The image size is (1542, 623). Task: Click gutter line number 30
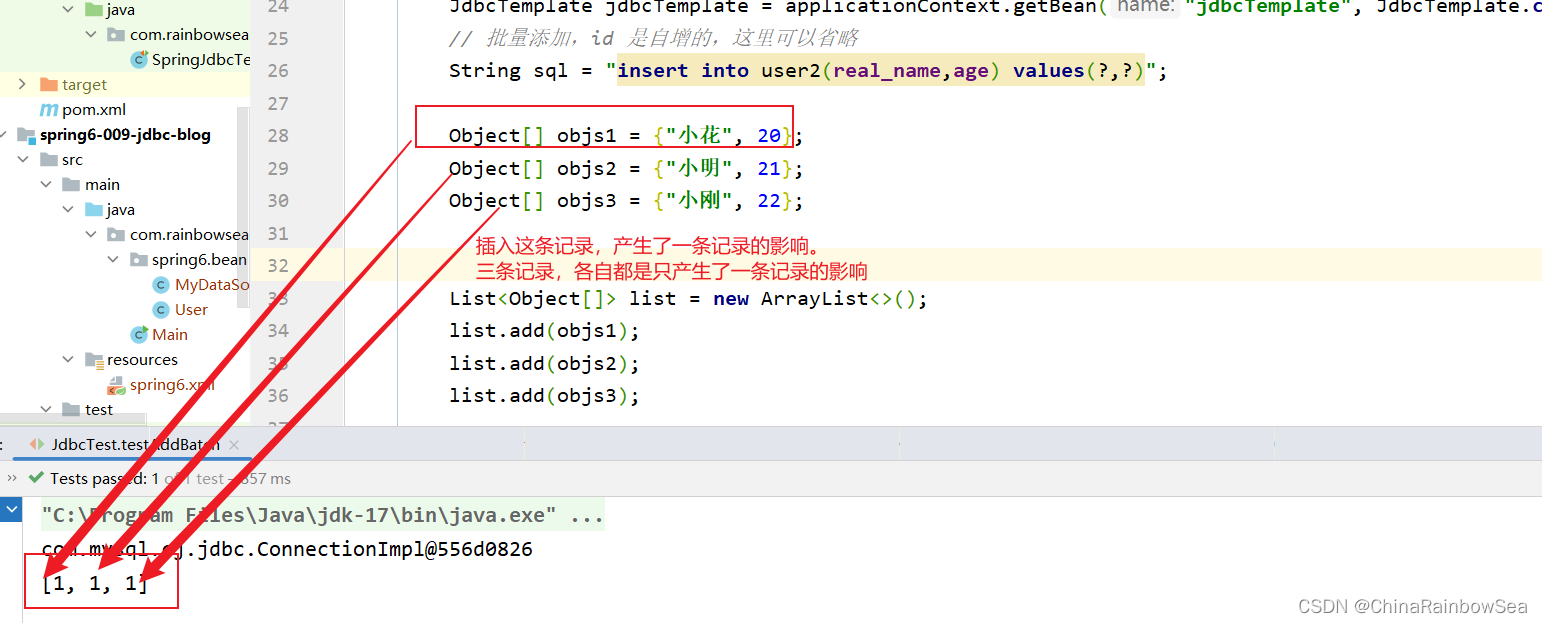point(278,201)
